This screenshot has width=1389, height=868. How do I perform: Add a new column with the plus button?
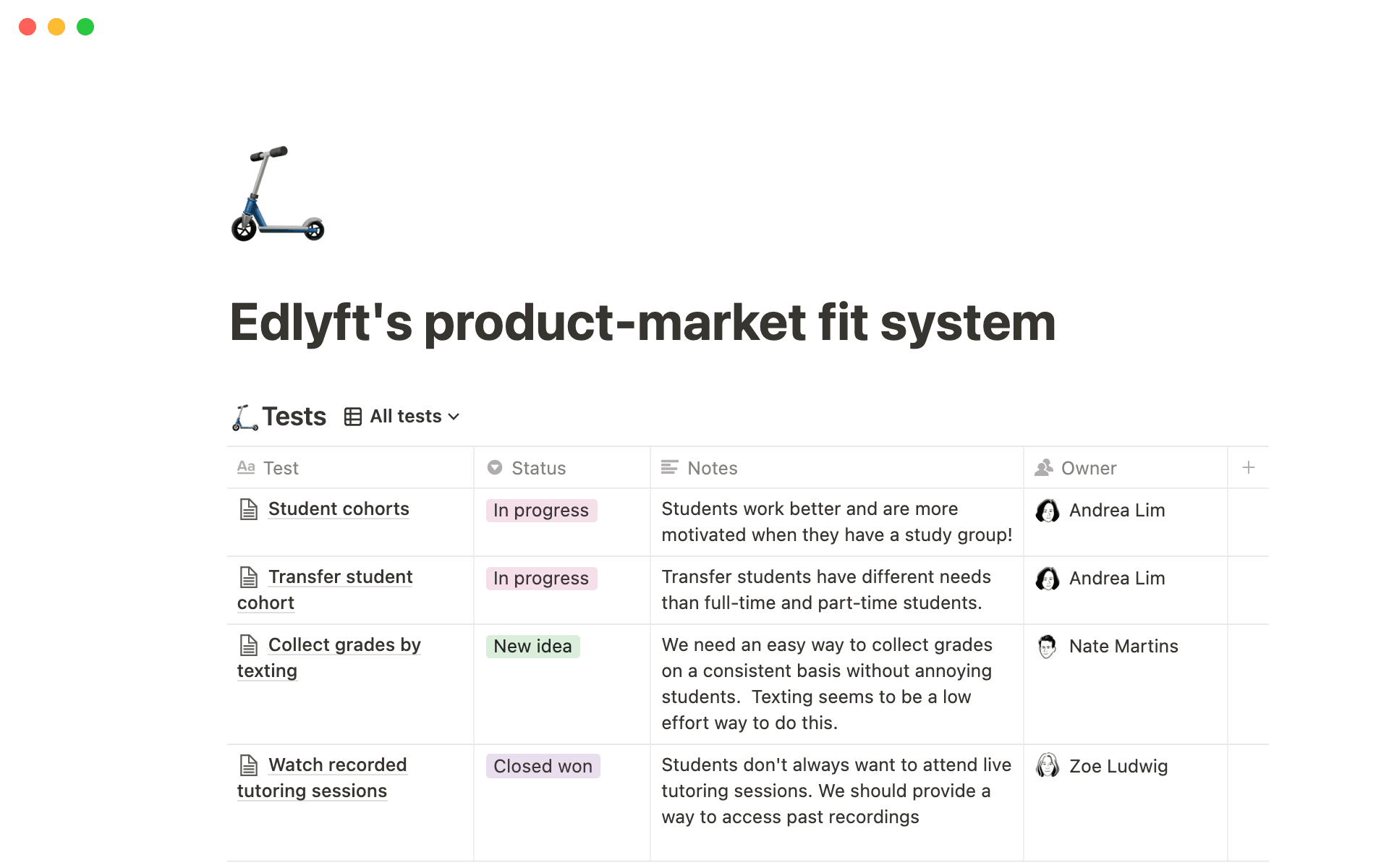(1249, 467)
